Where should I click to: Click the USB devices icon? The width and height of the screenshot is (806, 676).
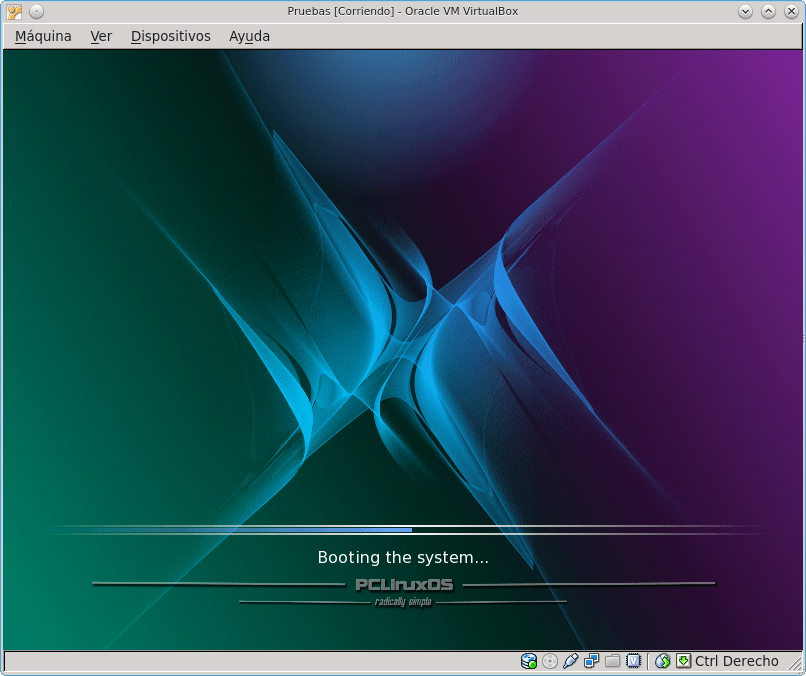coord(570,661)
